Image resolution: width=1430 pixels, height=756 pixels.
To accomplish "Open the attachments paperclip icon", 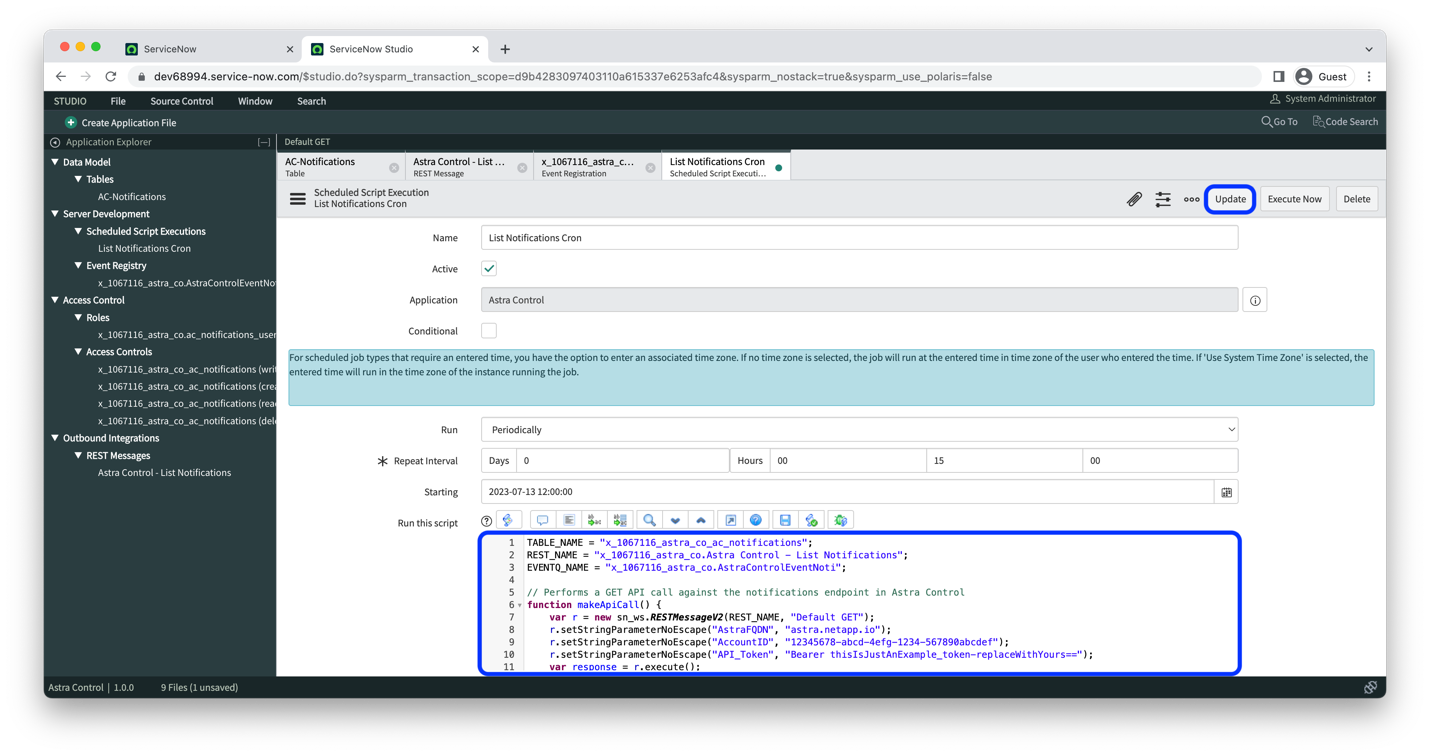I will [x=1134, y=199].
